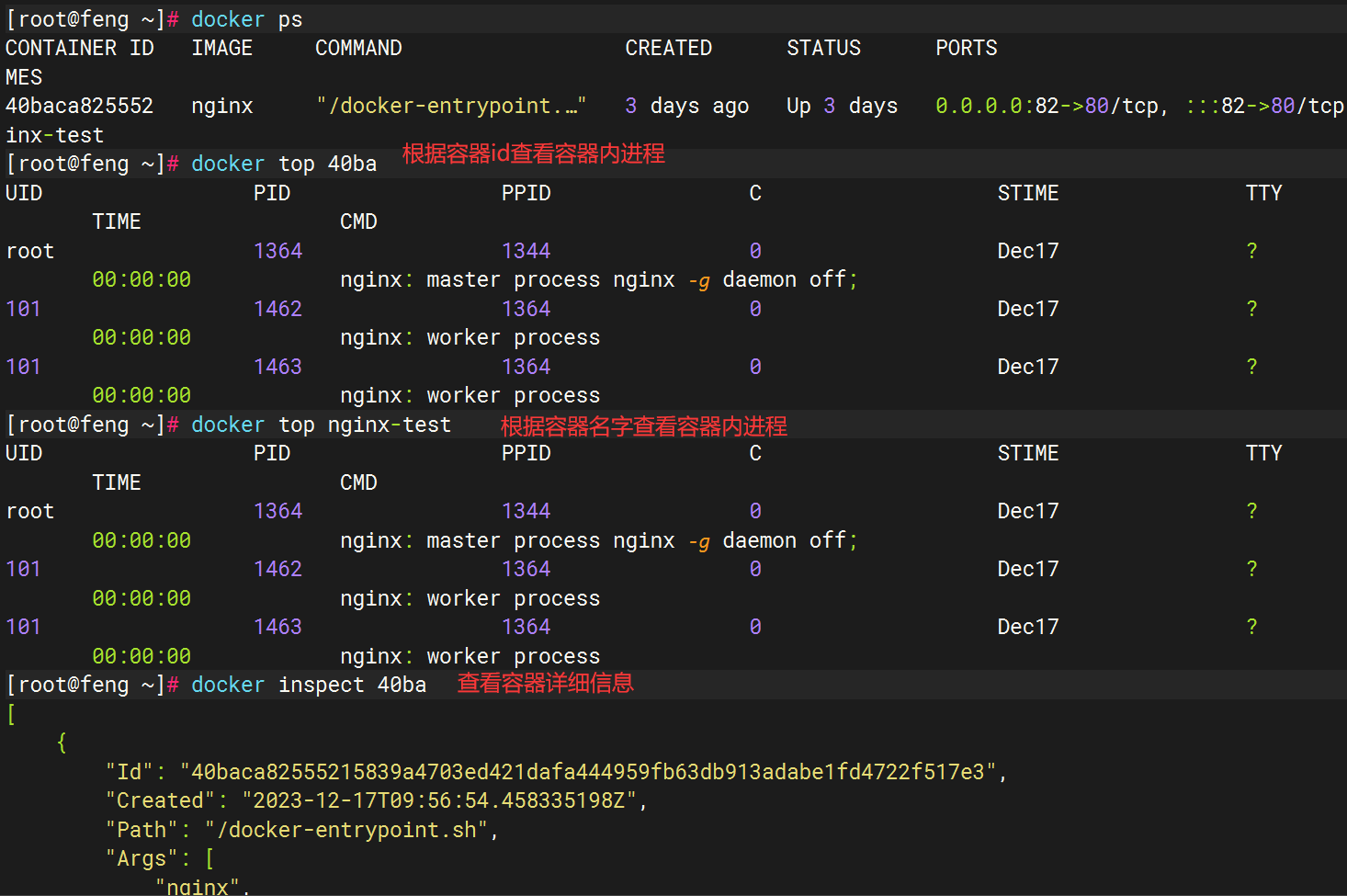Click the IPv6 port mapping ':::82->80/tcp'
1347x896 pixels.
click(x=1265, y=106)
